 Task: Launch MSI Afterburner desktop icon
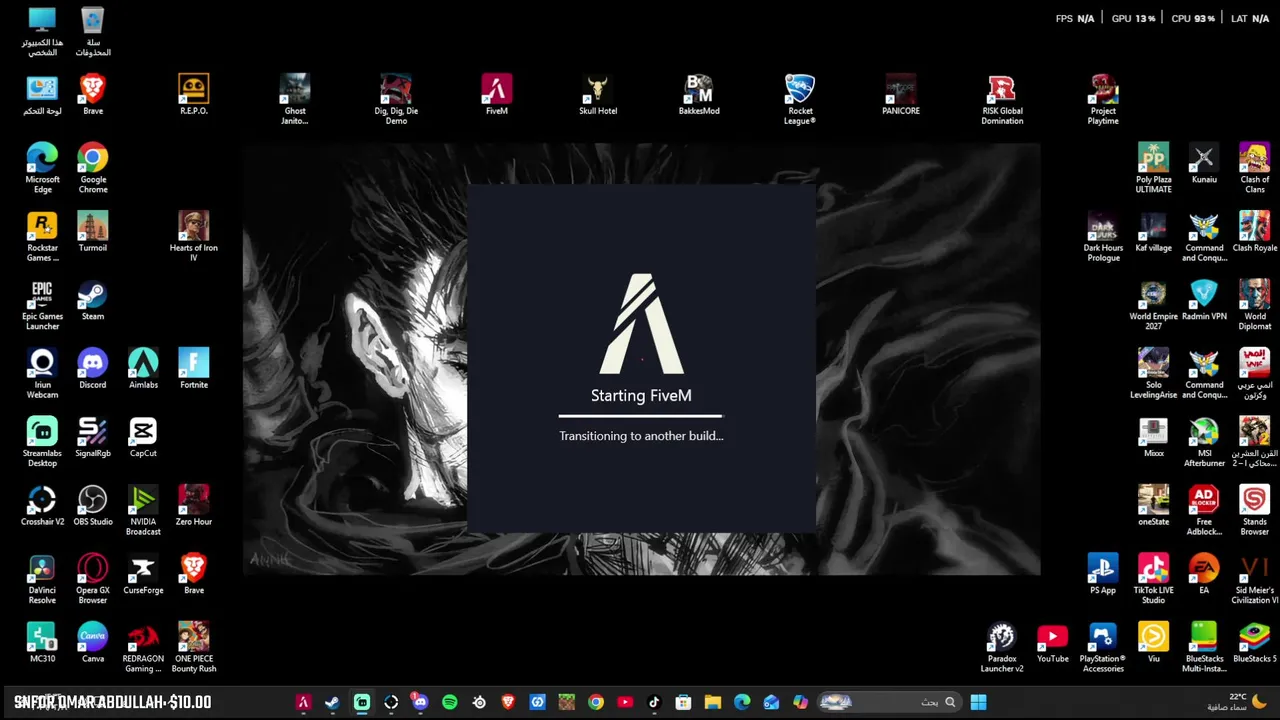point(1204,442)
